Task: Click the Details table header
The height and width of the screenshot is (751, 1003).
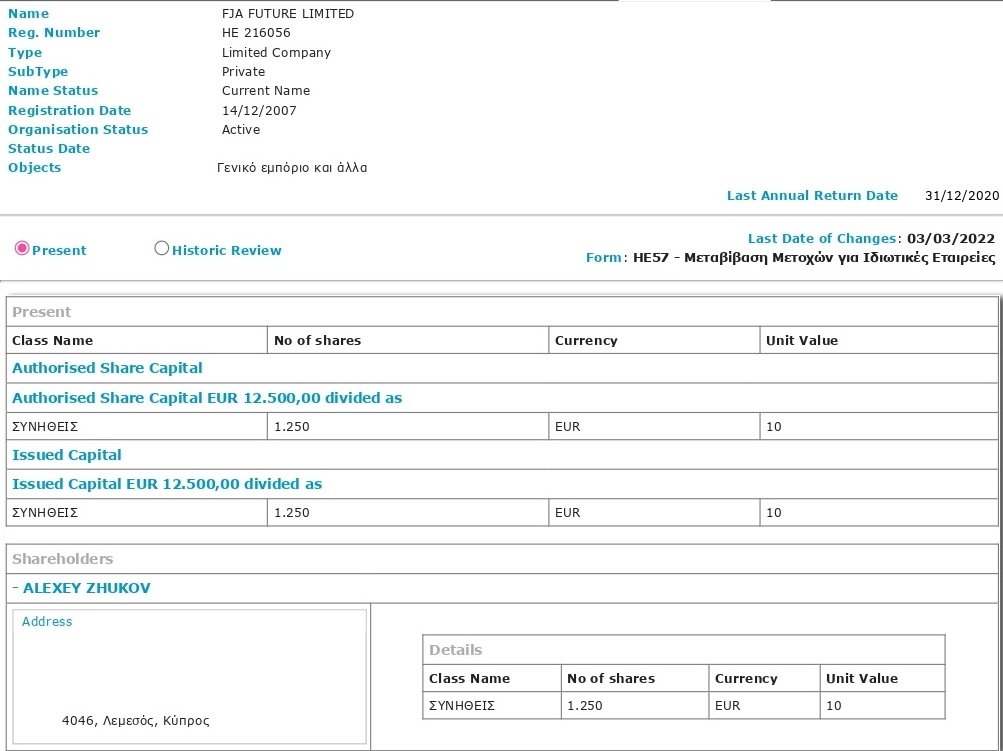Action: pos(455,650)
